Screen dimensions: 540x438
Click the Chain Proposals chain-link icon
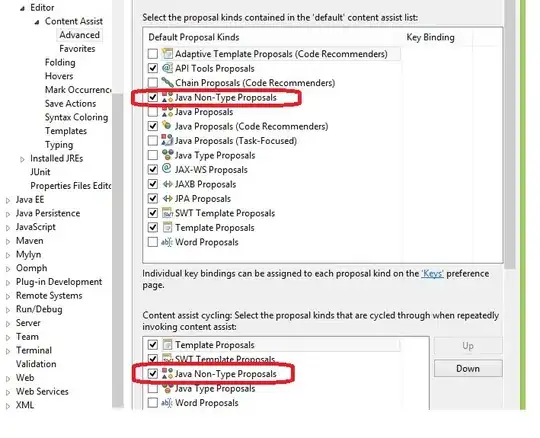coord(167,82)
